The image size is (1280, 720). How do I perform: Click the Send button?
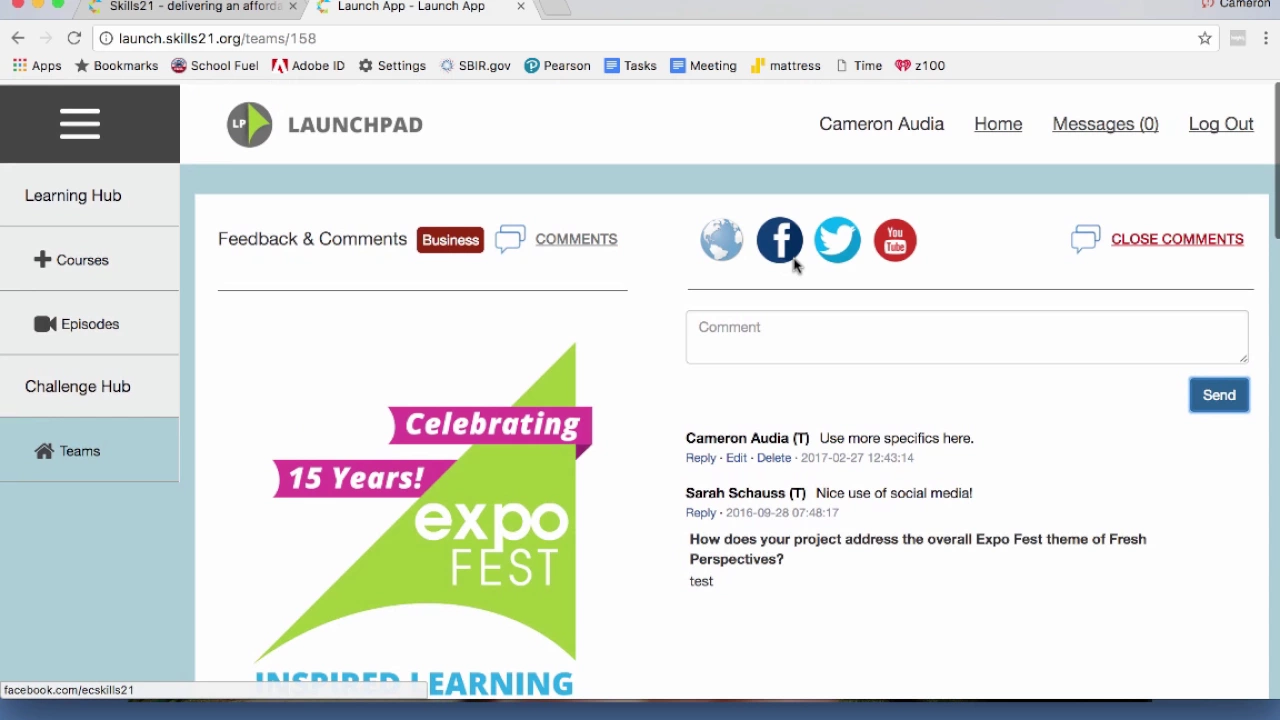(1219, 395)
